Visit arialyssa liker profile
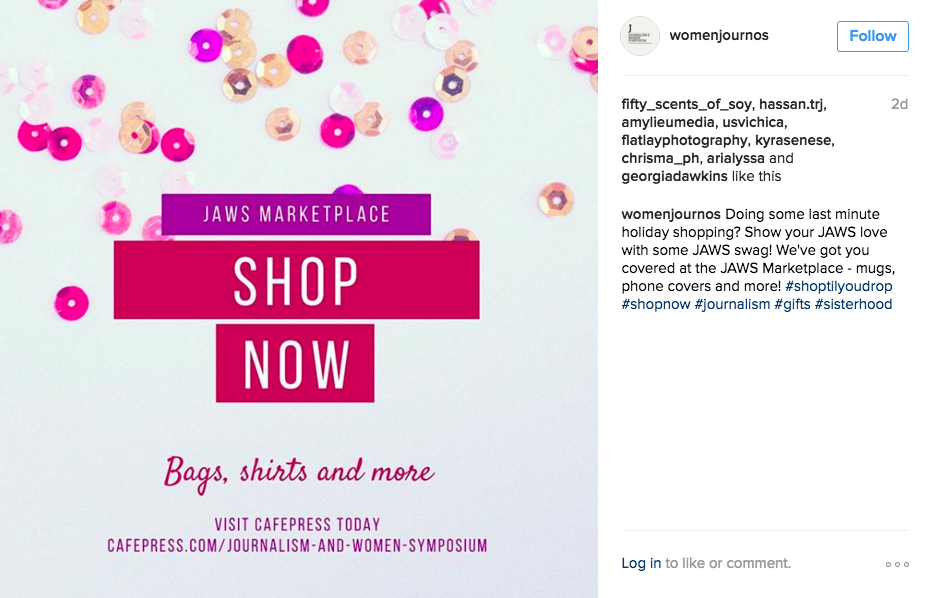Screen dimensions: 932x598 [736, 158]
